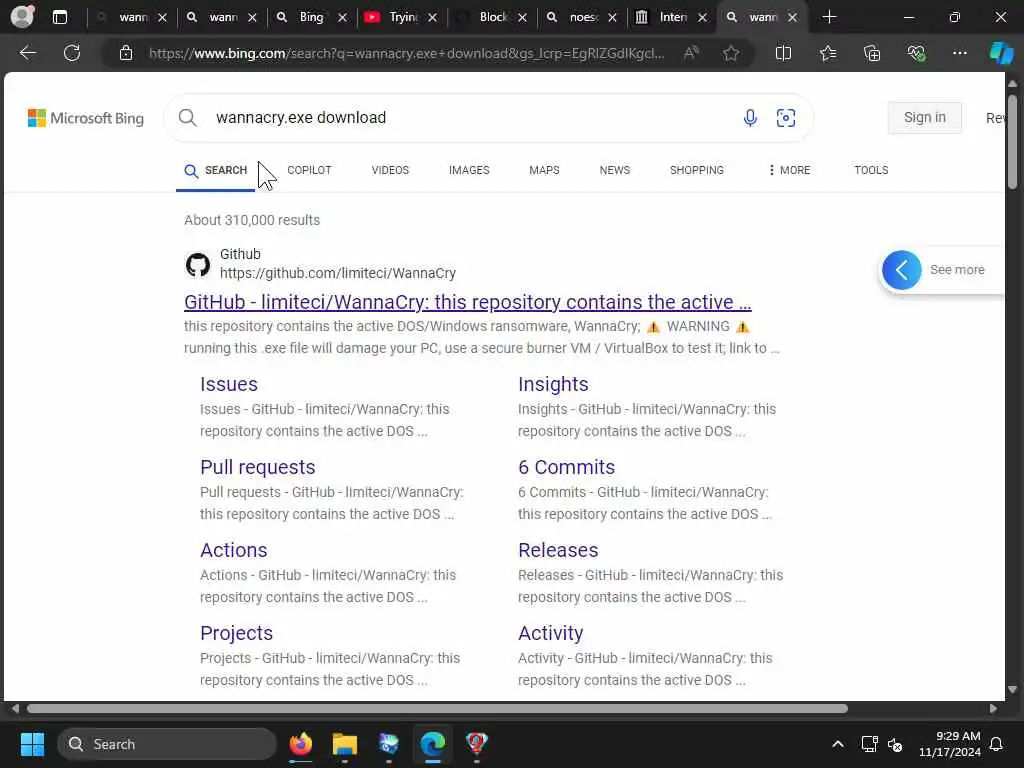This screenshot has width=1024, height=768.
Task: Open the Insights sublink
Action: tap(553, 384)
